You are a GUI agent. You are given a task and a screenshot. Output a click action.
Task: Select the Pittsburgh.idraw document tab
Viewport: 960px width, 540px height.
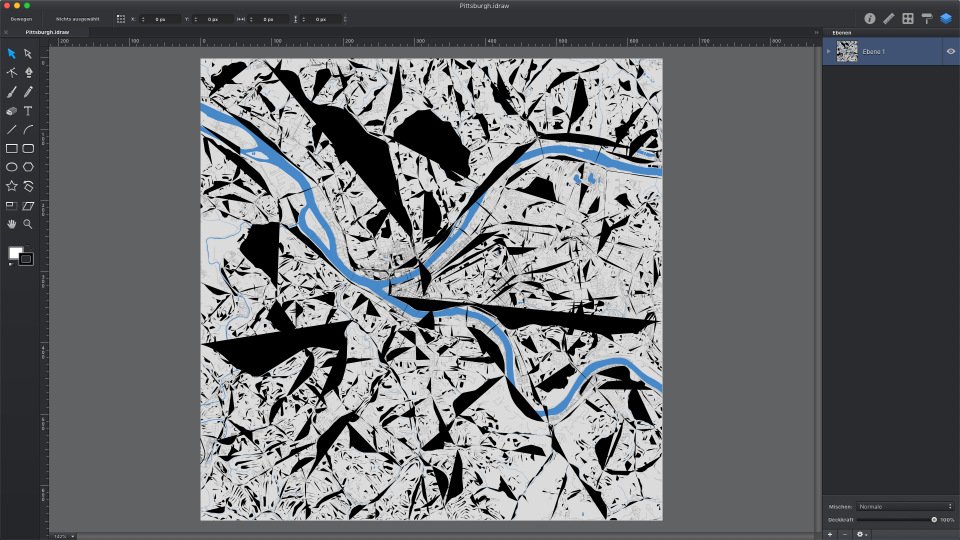tap(48, 32)
